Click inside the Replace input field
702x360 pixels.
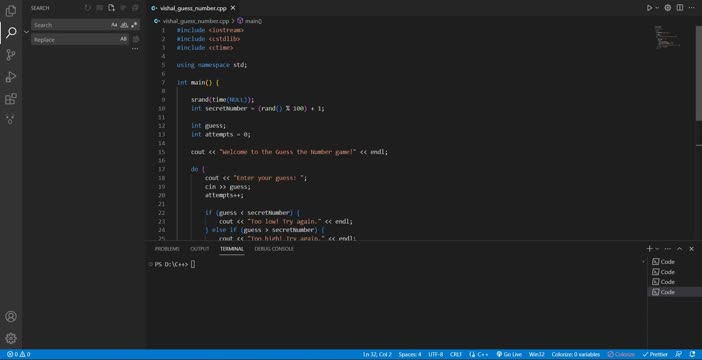coord(75,39)
